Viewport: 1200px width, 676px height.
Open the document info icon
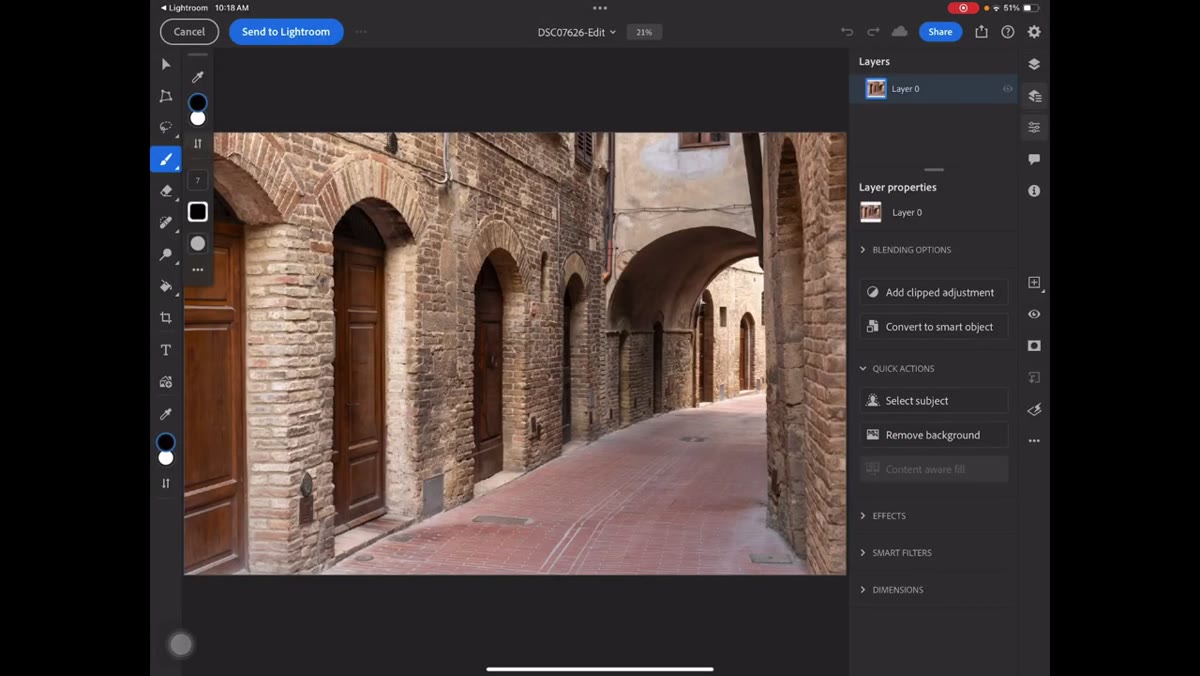point(1034,191)
